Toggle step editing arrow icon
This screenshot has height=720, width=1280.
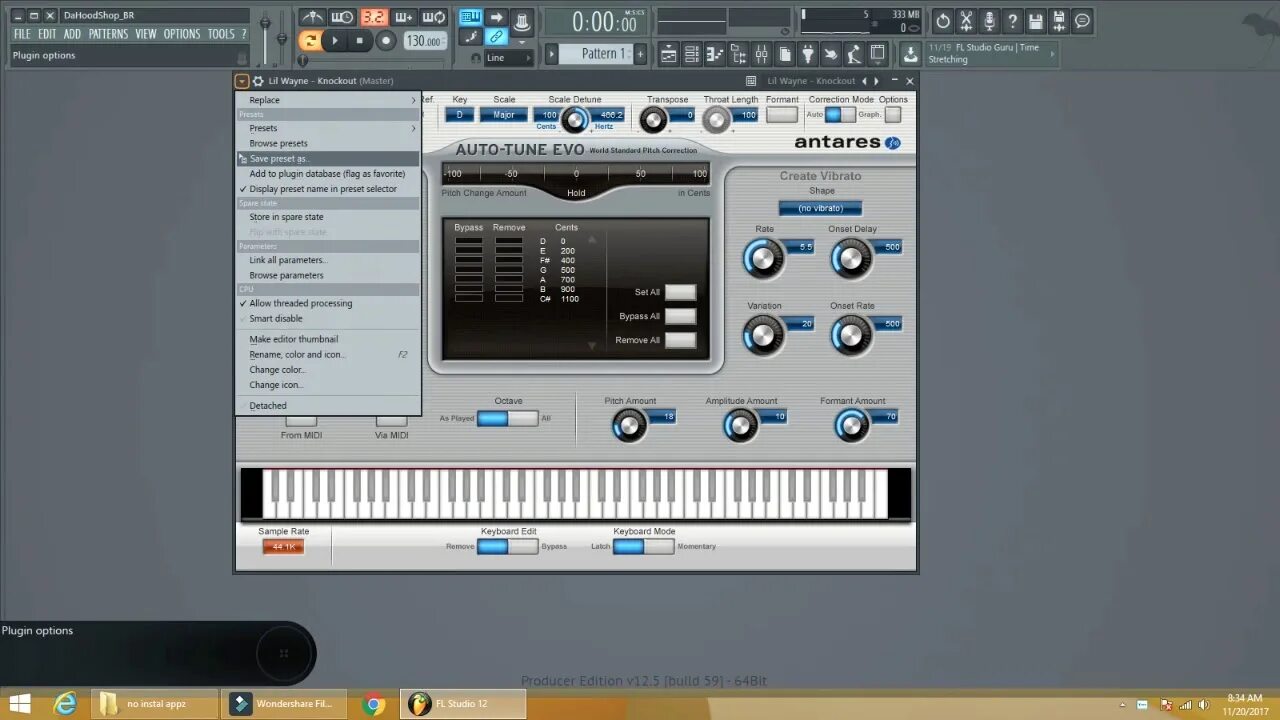pos(496,17)
